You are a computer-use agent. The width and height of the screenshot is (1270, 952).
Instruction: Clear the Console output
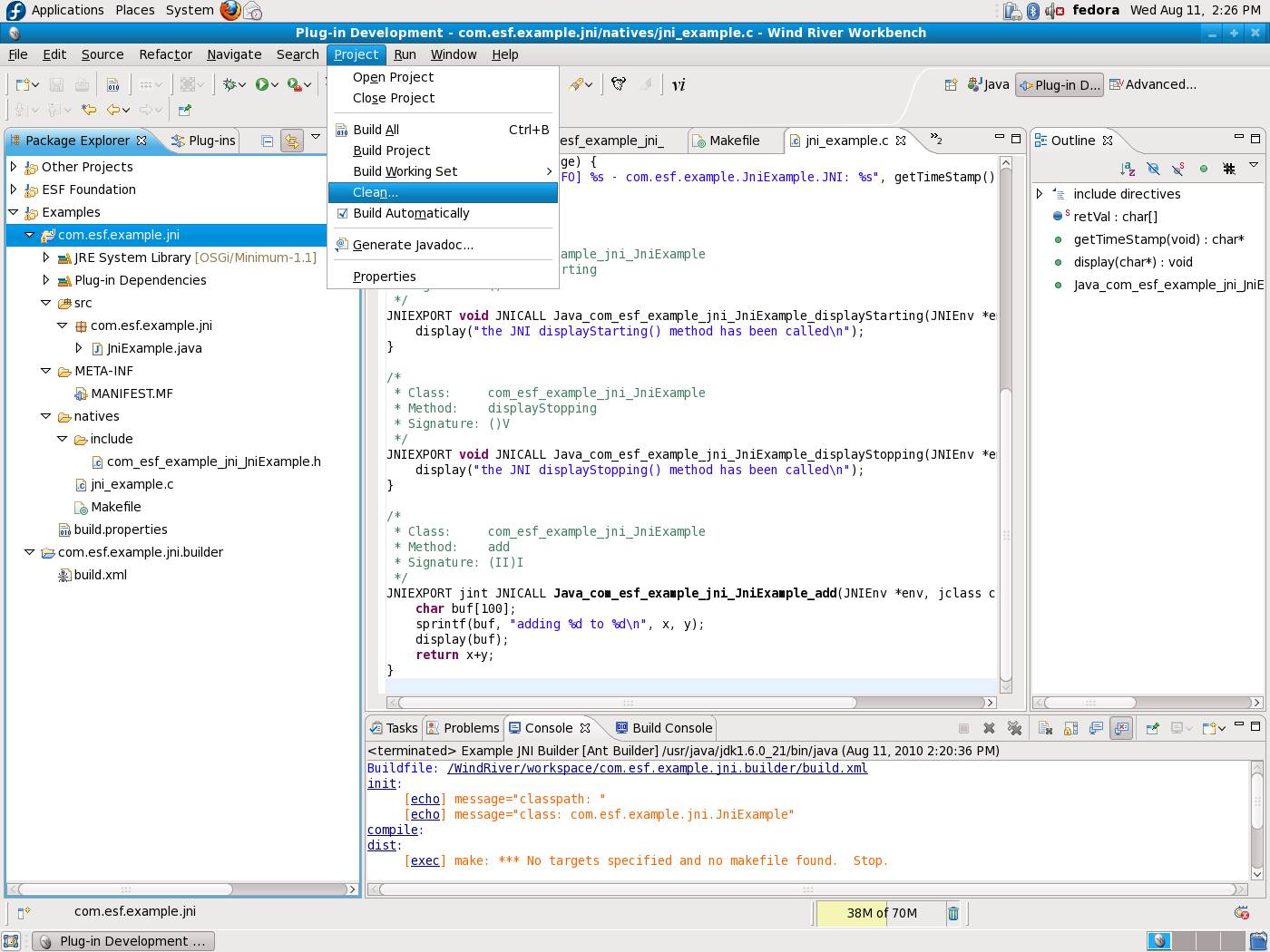(x=1045, y=728)
